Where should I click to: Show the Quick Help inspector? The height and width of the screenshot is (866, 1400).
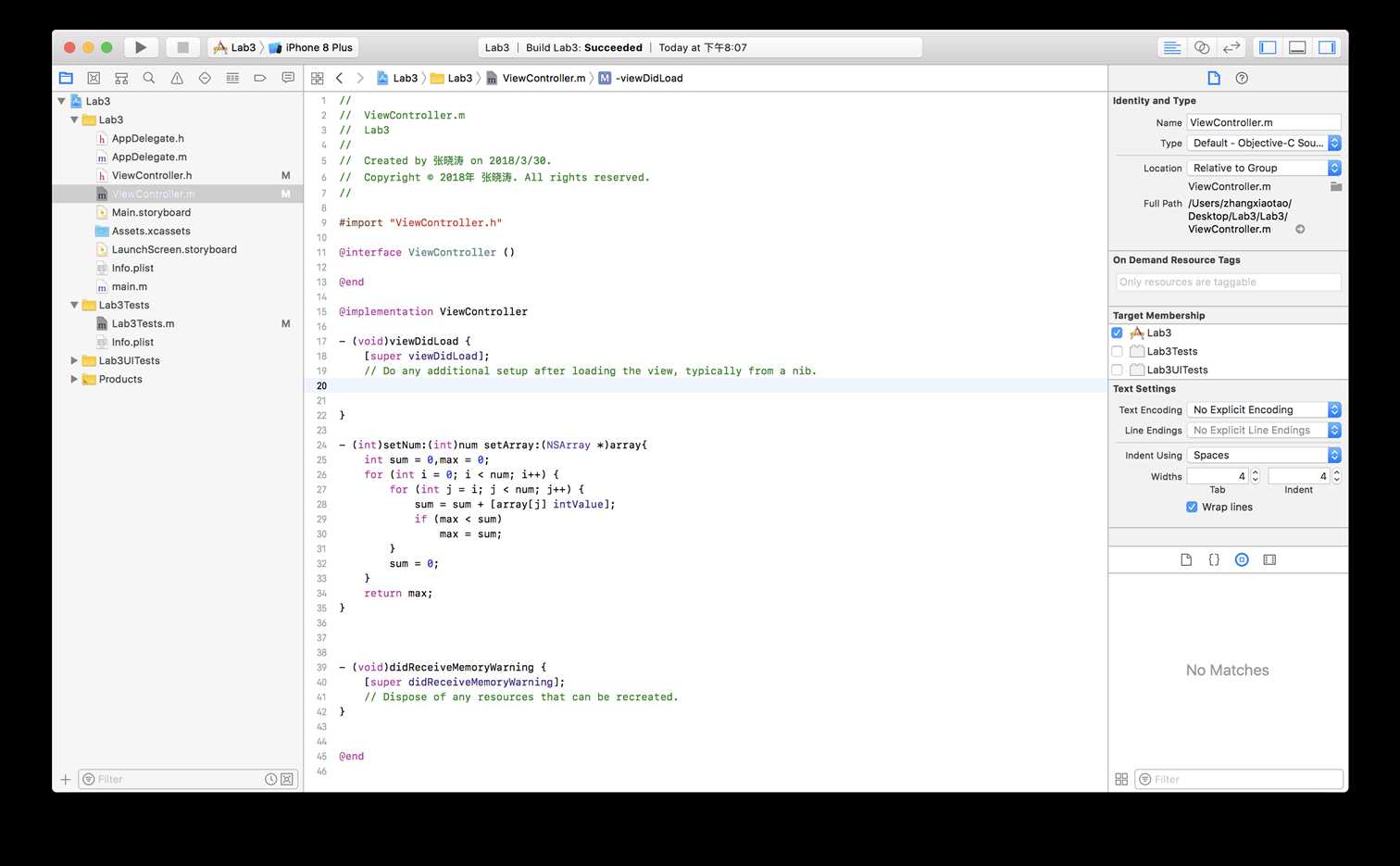point(1243,78)
